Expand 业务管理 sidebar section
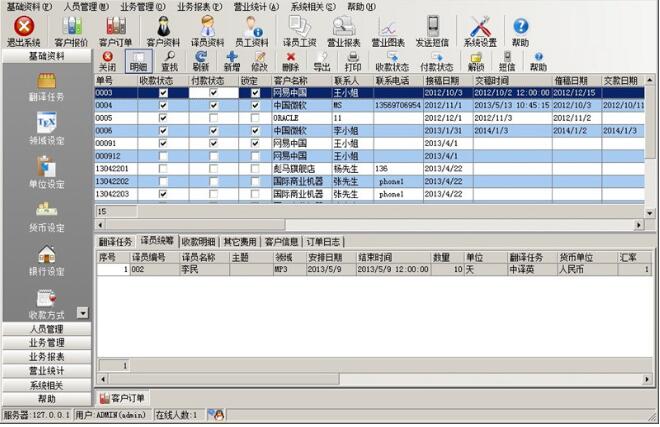 pos(46,343)
